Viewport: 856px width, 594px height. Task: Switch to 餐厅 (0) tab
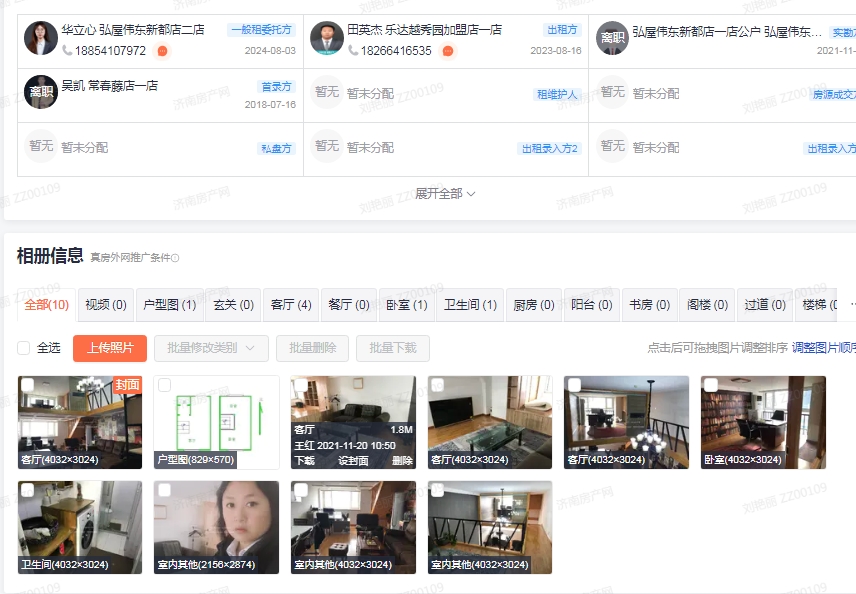click(349, 305)
